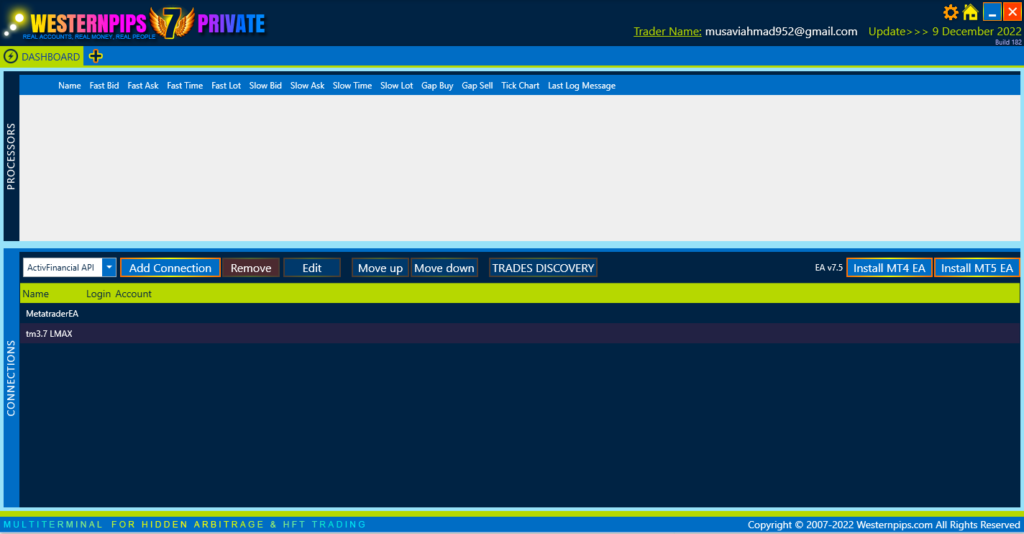
Task: Click the CONNECTIONS side panel label
Action: pyautogui.click(x=10, y=378)
